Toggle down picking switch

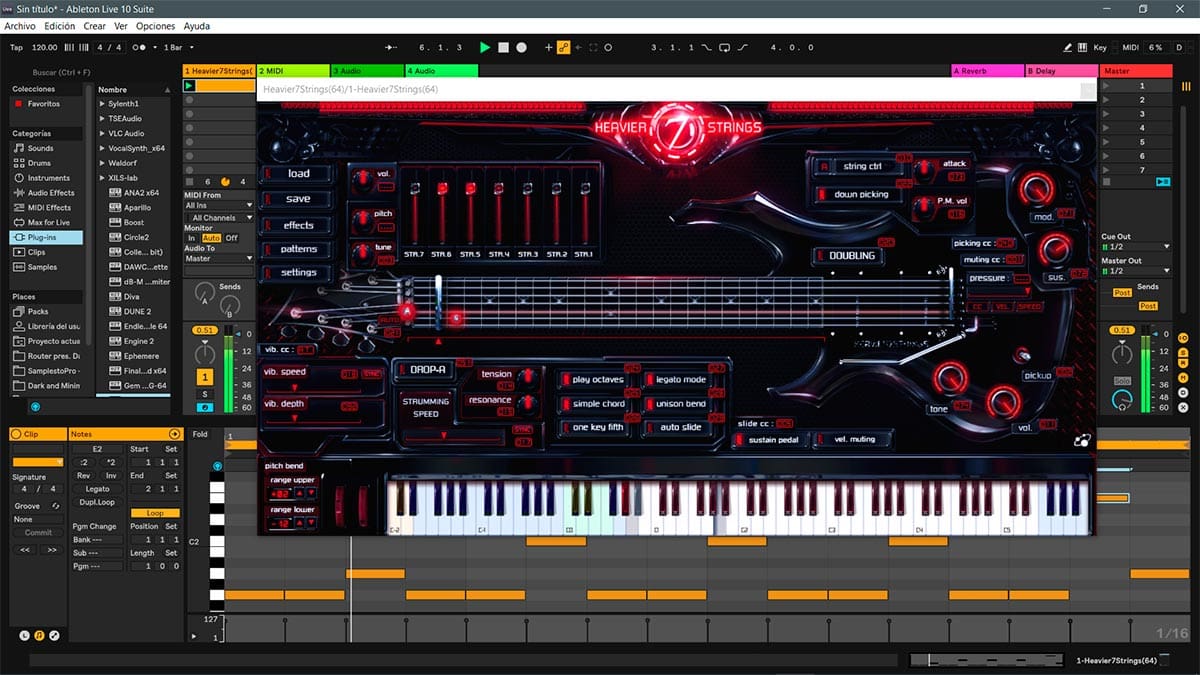853,194
